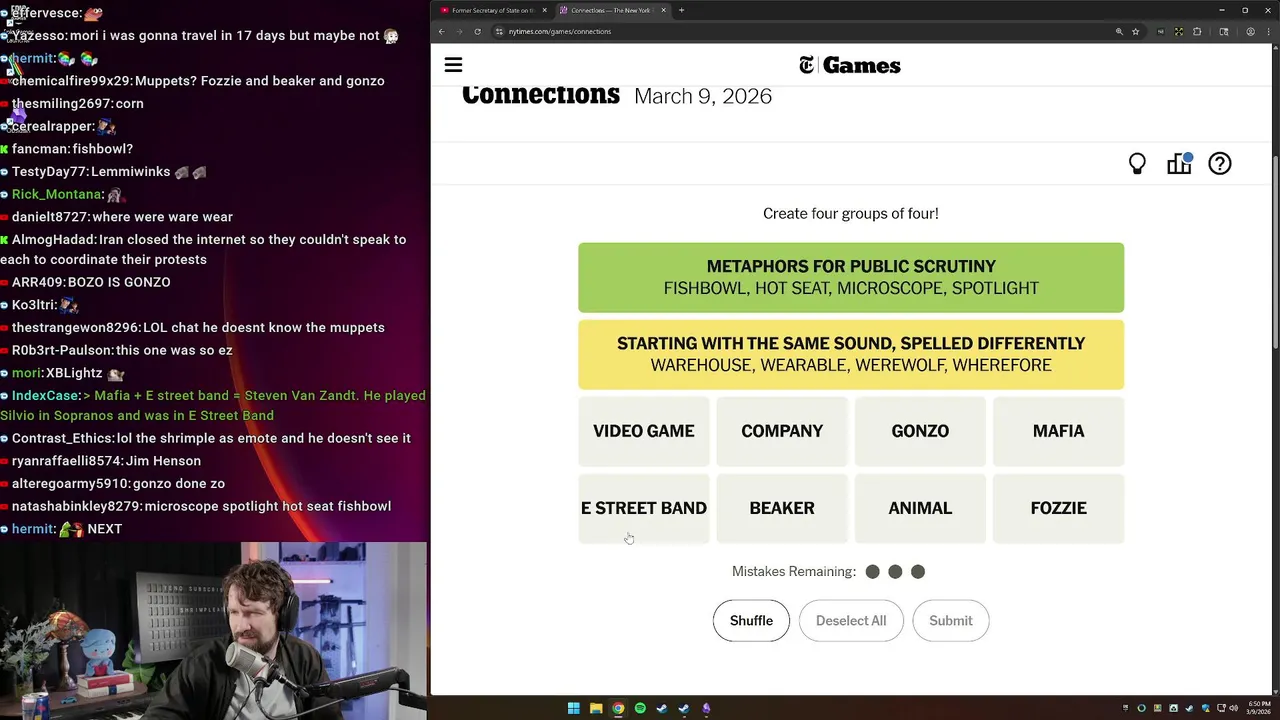Open the first Steam taskbar icon
Viewport: 1280px width, 720px height.
coord(662,708)
